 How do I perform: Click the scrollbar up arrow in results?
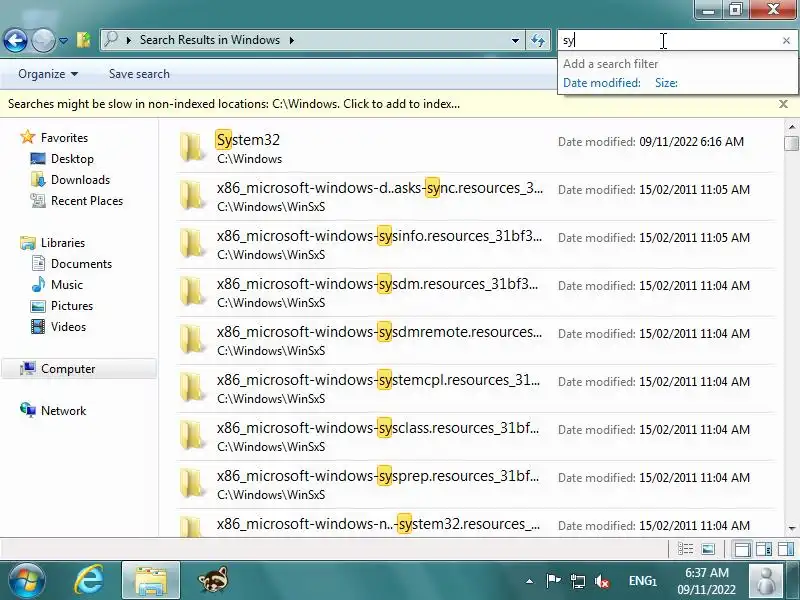tap(792, 126)
